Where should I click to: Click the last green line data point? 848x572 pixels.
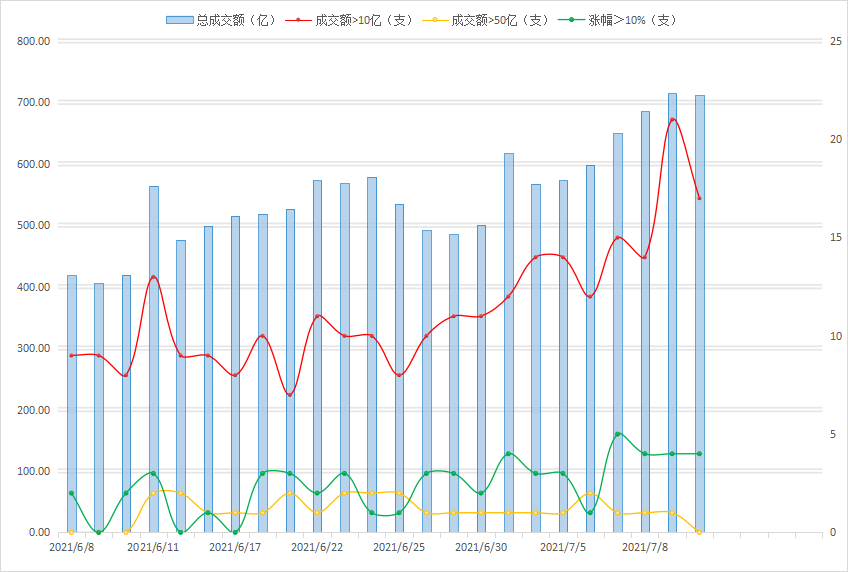pyautogui.click(x=700, y=454)
